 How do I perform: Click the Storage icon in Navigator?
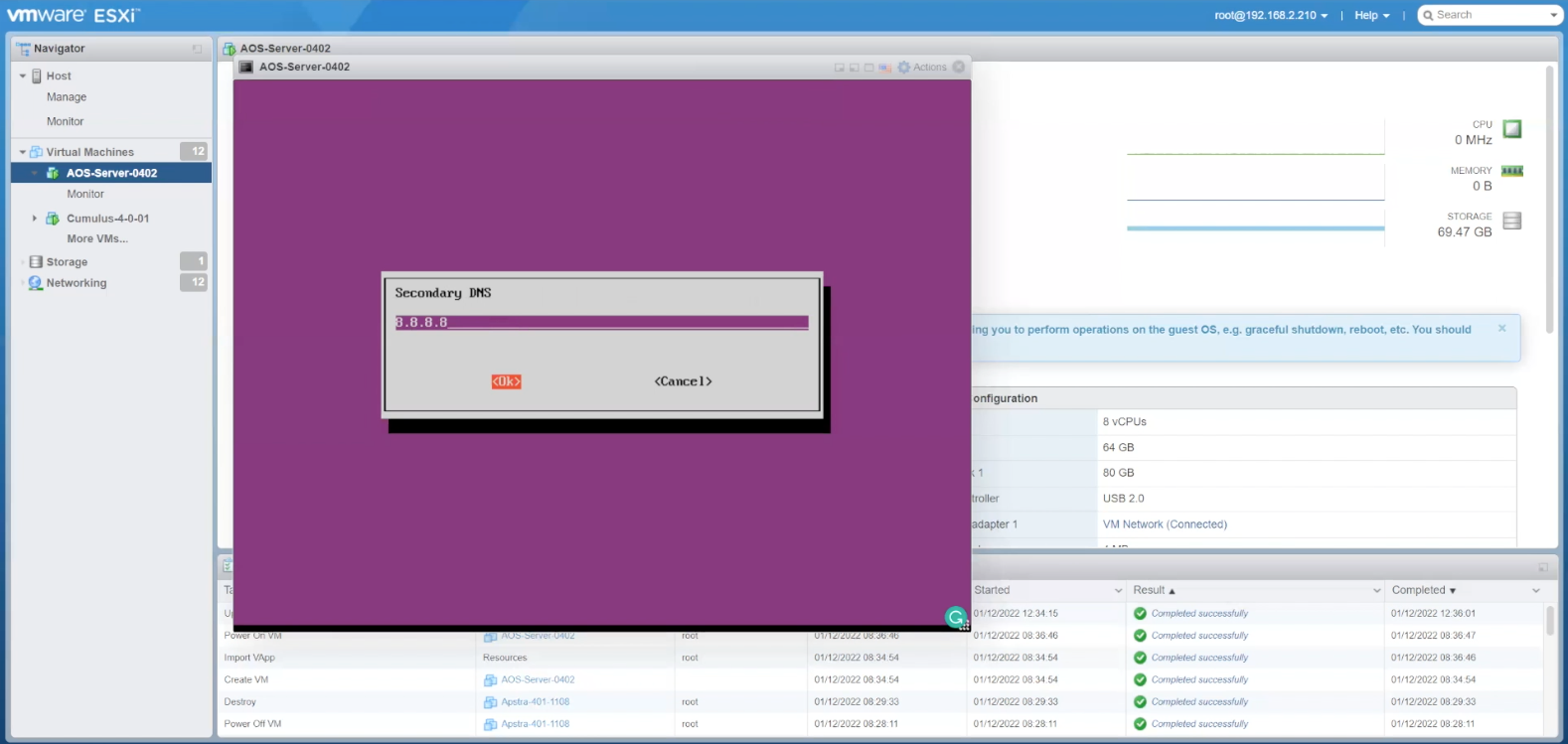click(37, 262)
